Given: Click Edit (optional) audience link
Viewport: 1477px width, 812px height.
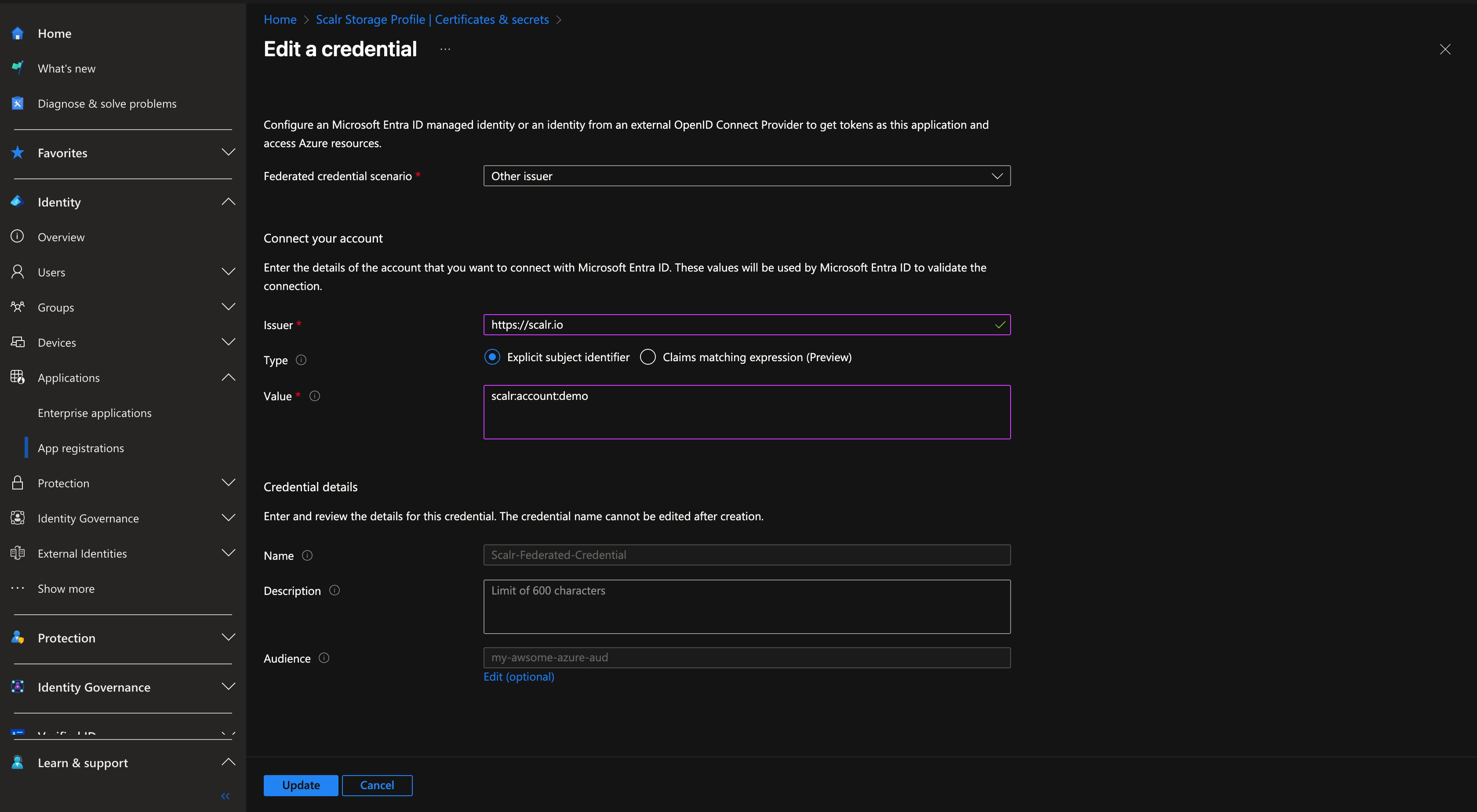Looking at the screenshot, I should point(518,677).
